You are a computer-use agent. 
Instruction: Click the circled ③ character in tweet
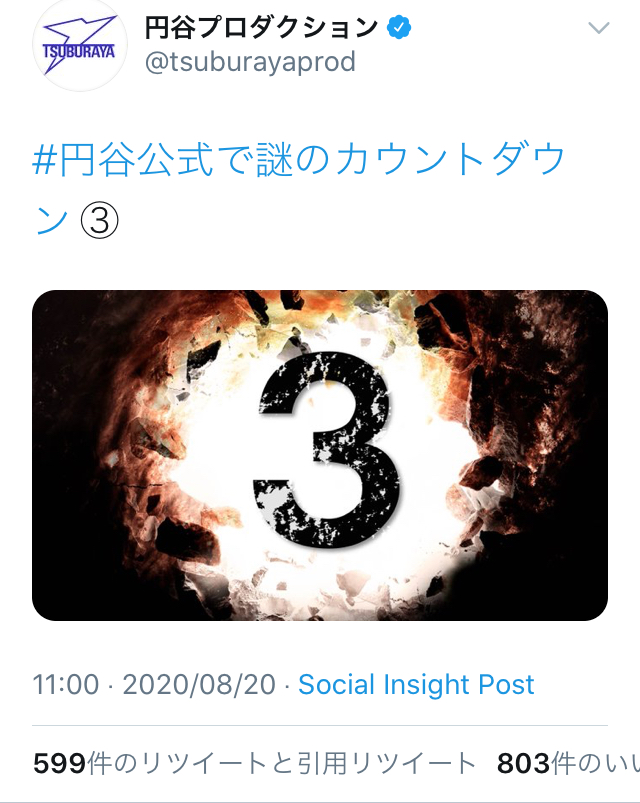click(100, 221)
